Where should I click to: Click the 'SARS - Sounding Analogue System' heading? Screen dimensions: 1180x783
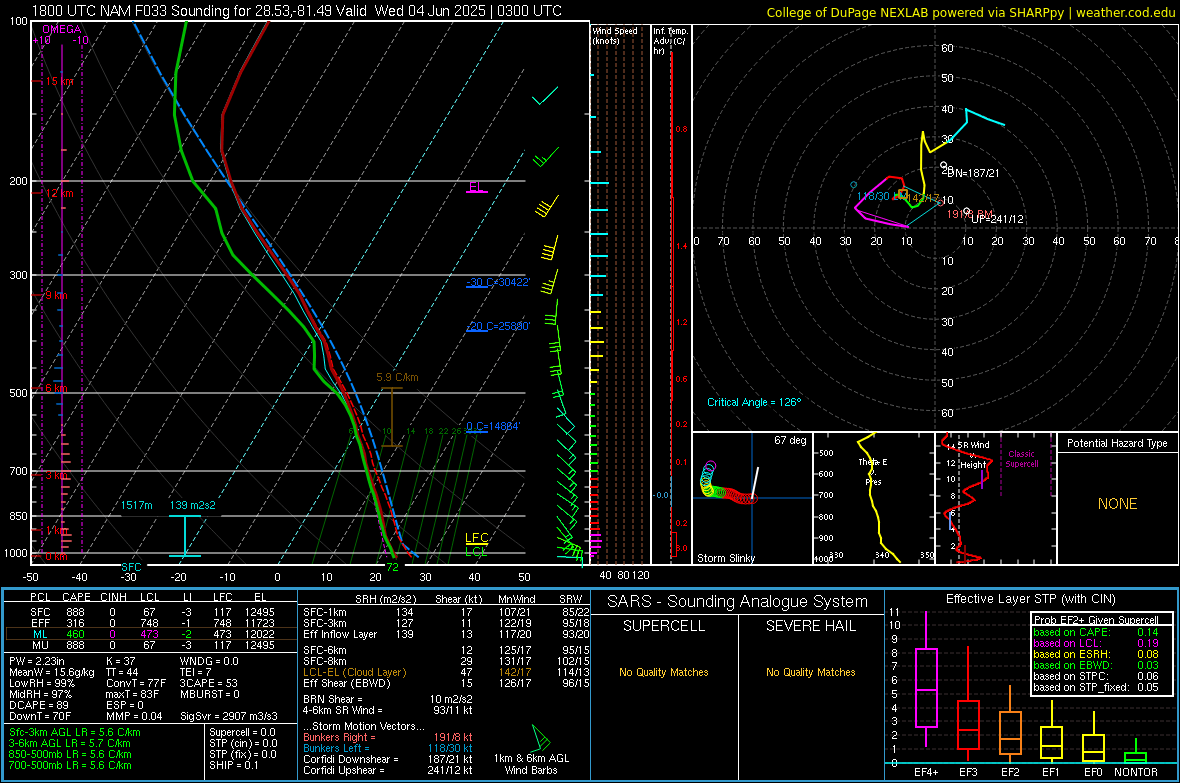click(x=738, y=602)
